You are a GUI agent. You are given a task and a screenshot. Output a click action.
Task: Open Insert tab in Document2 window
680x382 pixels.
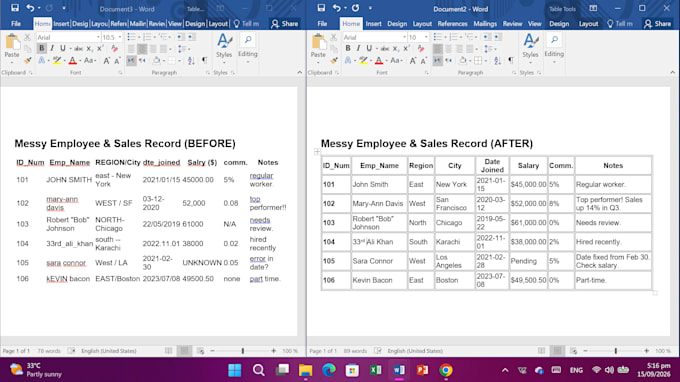(373, 24)
